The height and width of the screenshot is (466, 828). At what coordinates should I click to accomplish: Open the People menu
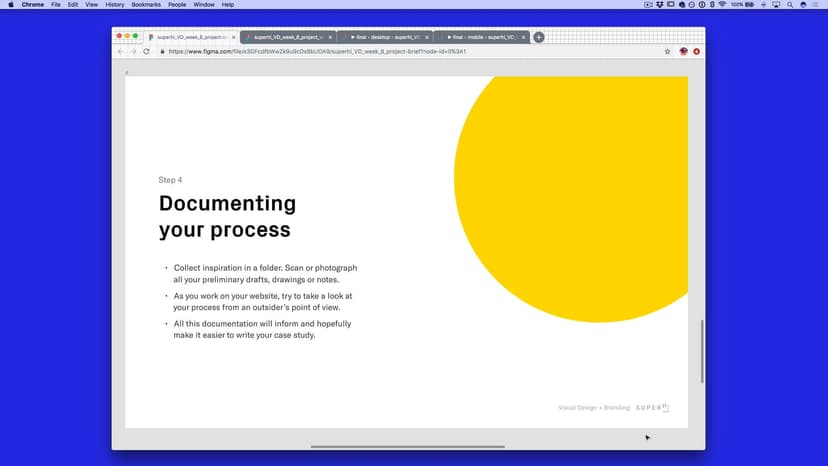pyautogui.click(x=177, y=5)
